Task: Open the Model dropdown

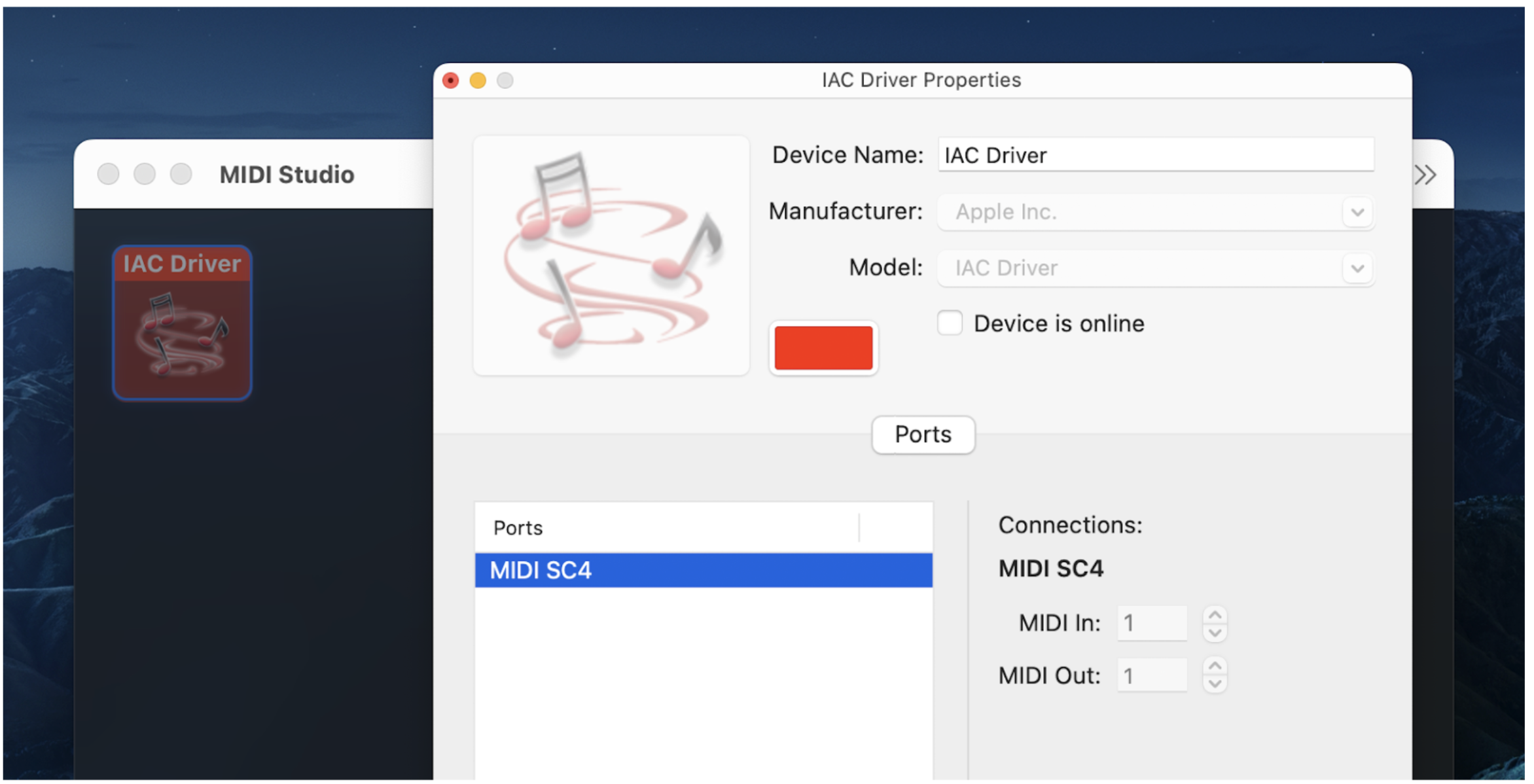Action: point(1357,268)
